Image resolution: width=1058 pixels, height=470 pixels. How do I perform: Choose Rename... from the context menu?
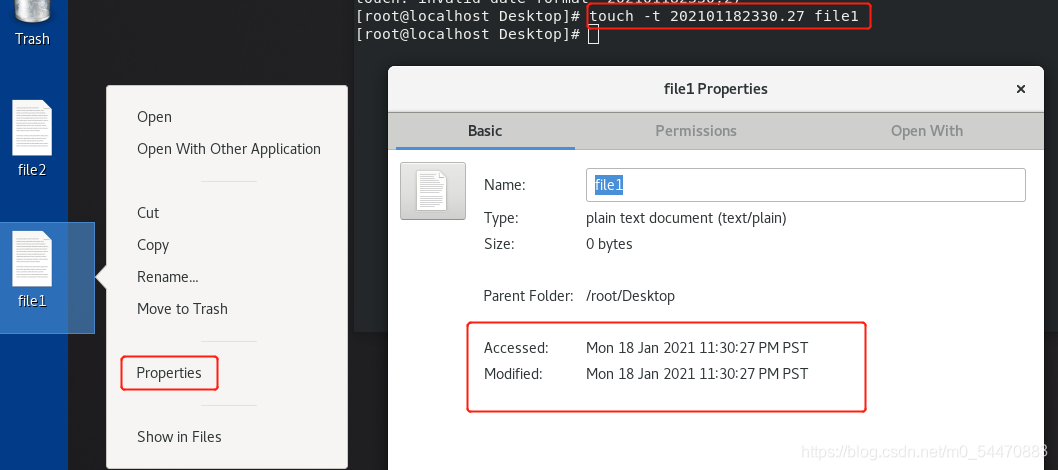(167, 277)
